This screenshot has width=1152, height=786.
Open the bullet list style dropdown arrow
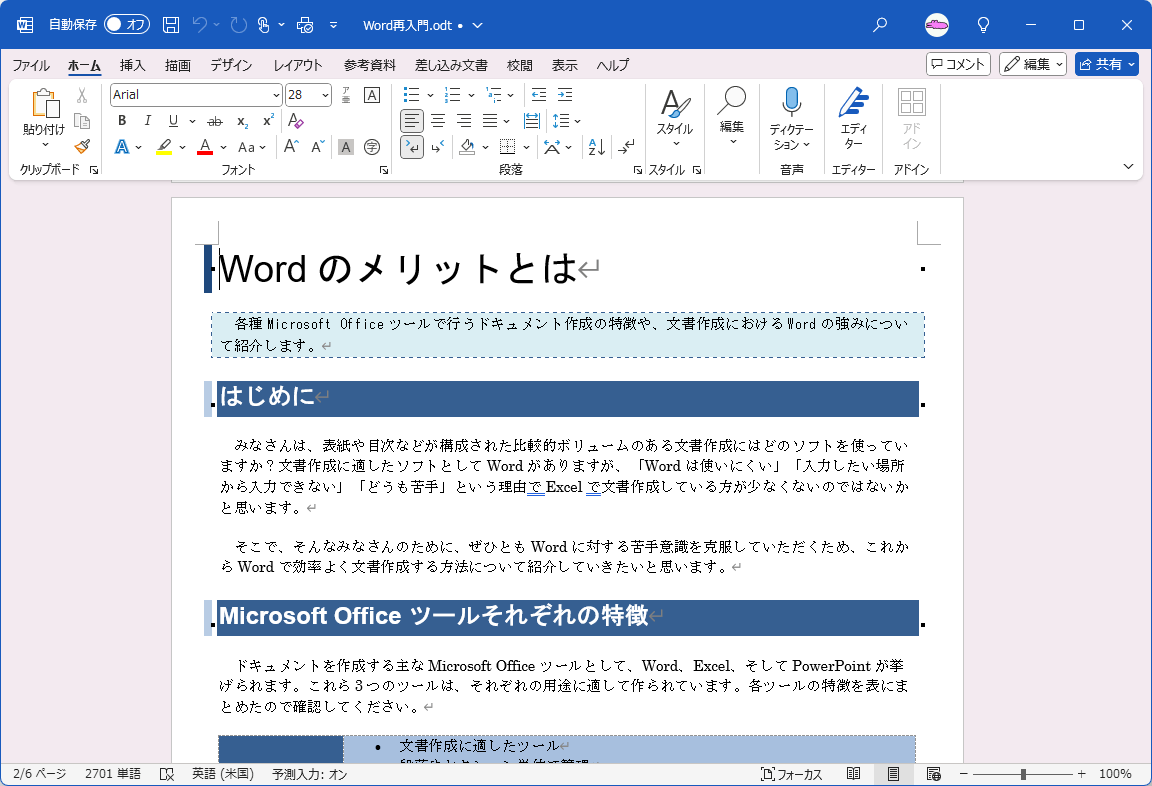431,95
